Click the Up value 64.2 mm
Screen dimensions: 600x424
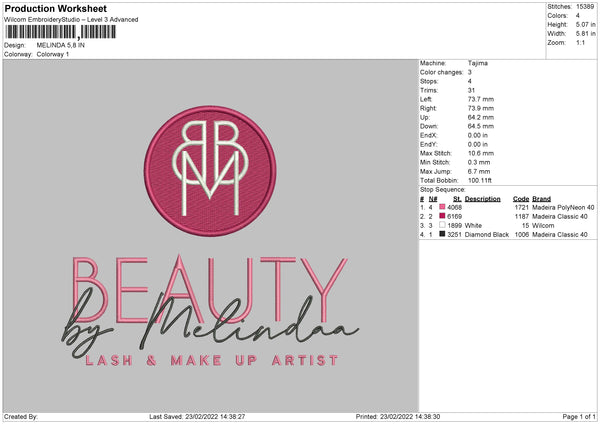coord(481,117)
